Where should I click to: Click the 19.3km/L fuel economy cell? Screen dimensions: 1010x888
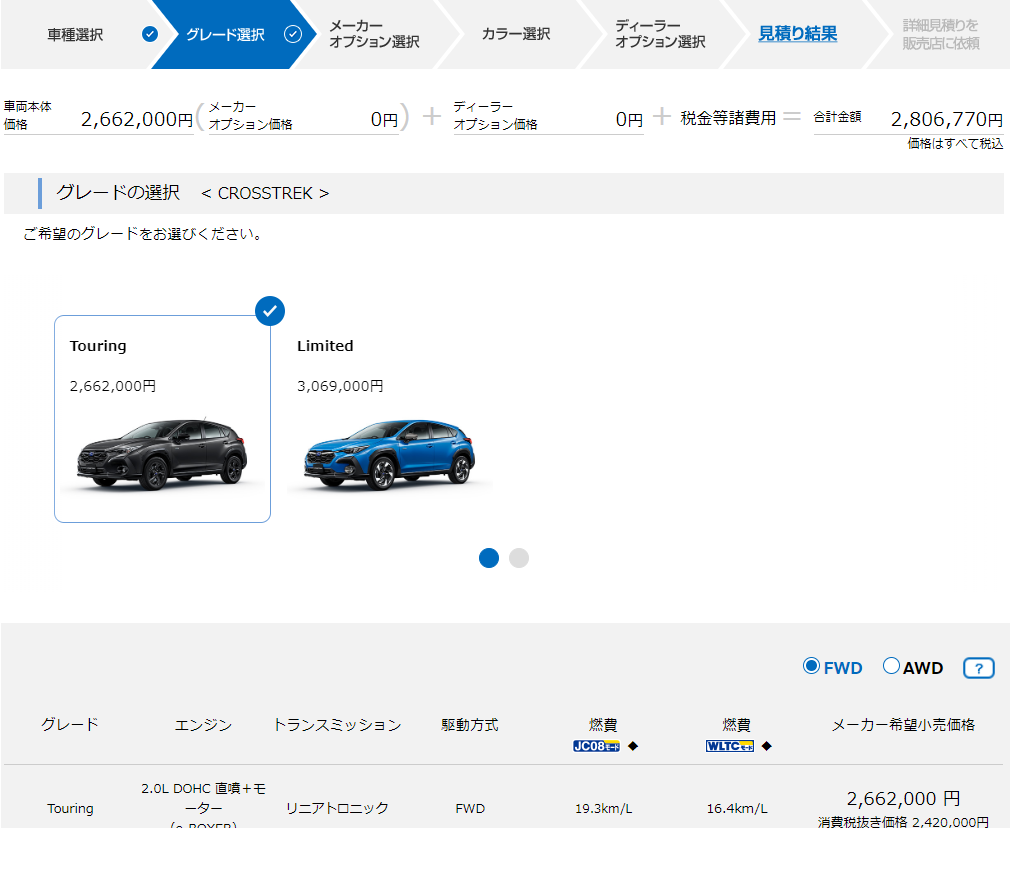click(604, 808)
